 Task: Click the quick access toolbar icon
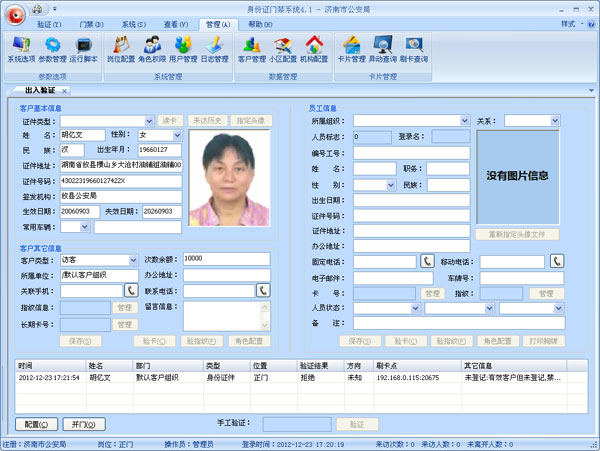click(x=38, y=8)
